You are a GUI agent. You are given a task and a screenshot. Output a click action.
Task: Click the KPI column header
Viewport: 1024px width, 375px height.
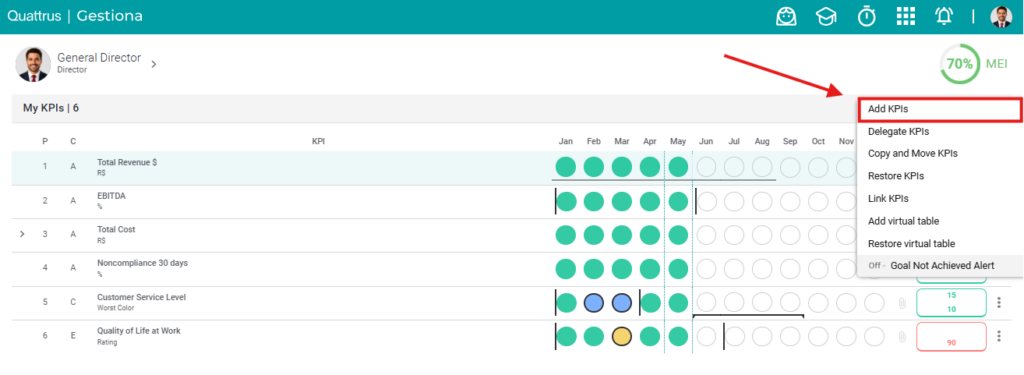pos(319,141)
